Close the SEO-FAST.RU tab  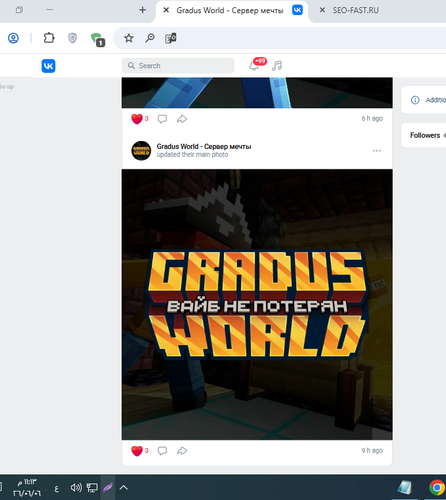coord(322,10)
